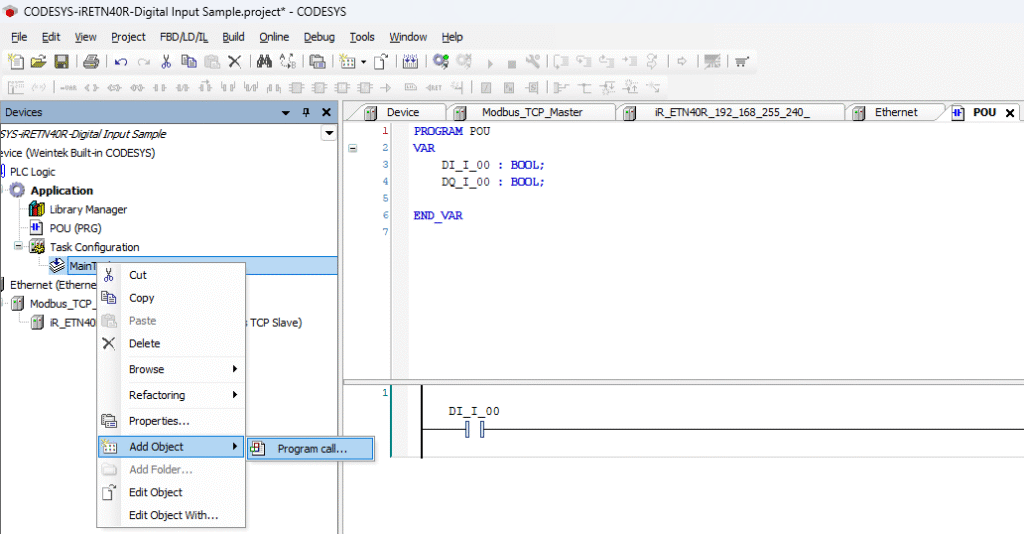Click the Edit Object toolbar icon
Screen dimensions: 1024x534
coord(381,61)
